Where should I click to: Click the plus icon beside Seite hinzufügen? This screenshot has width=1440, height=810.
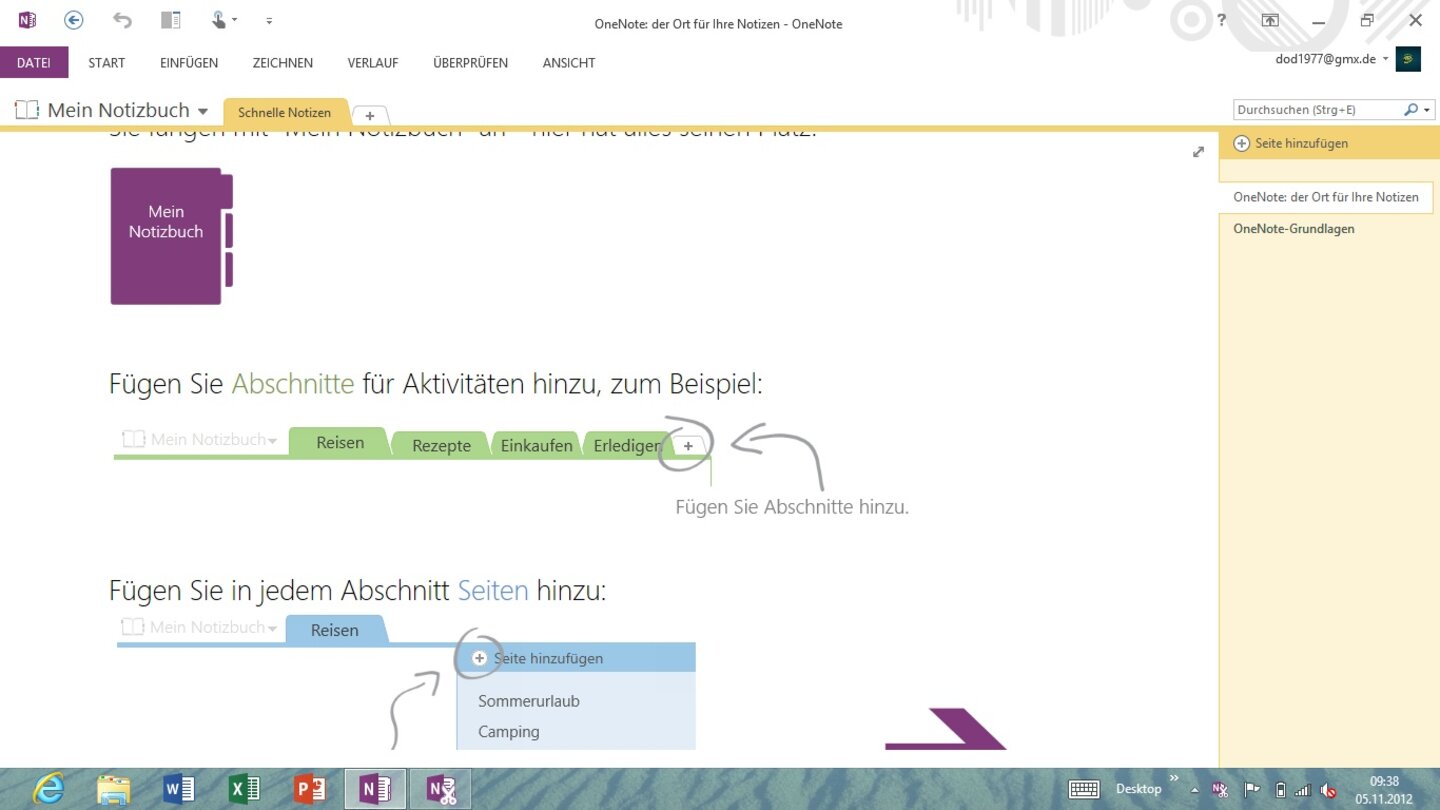point(1241,143)
